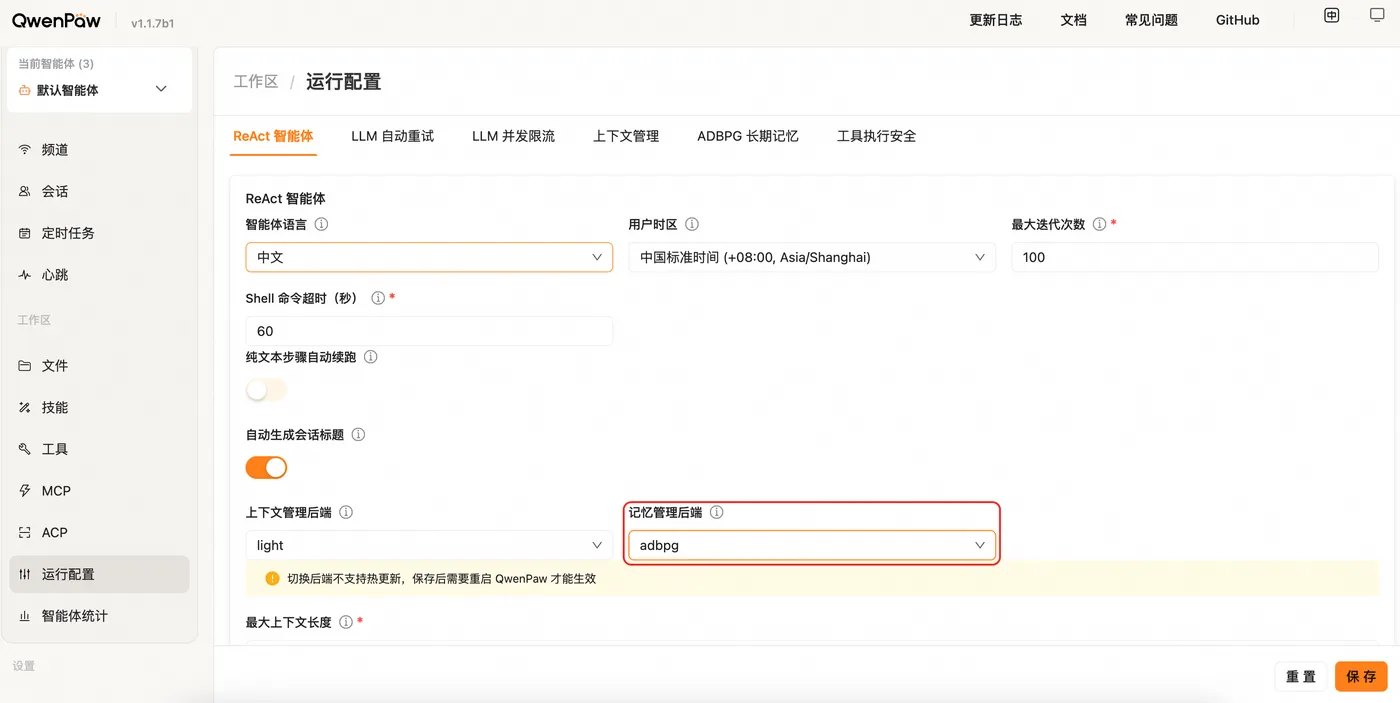Screen dimensions: 1400x703
Task: Click the info icon beside 智能体语言
Action: 321,225
